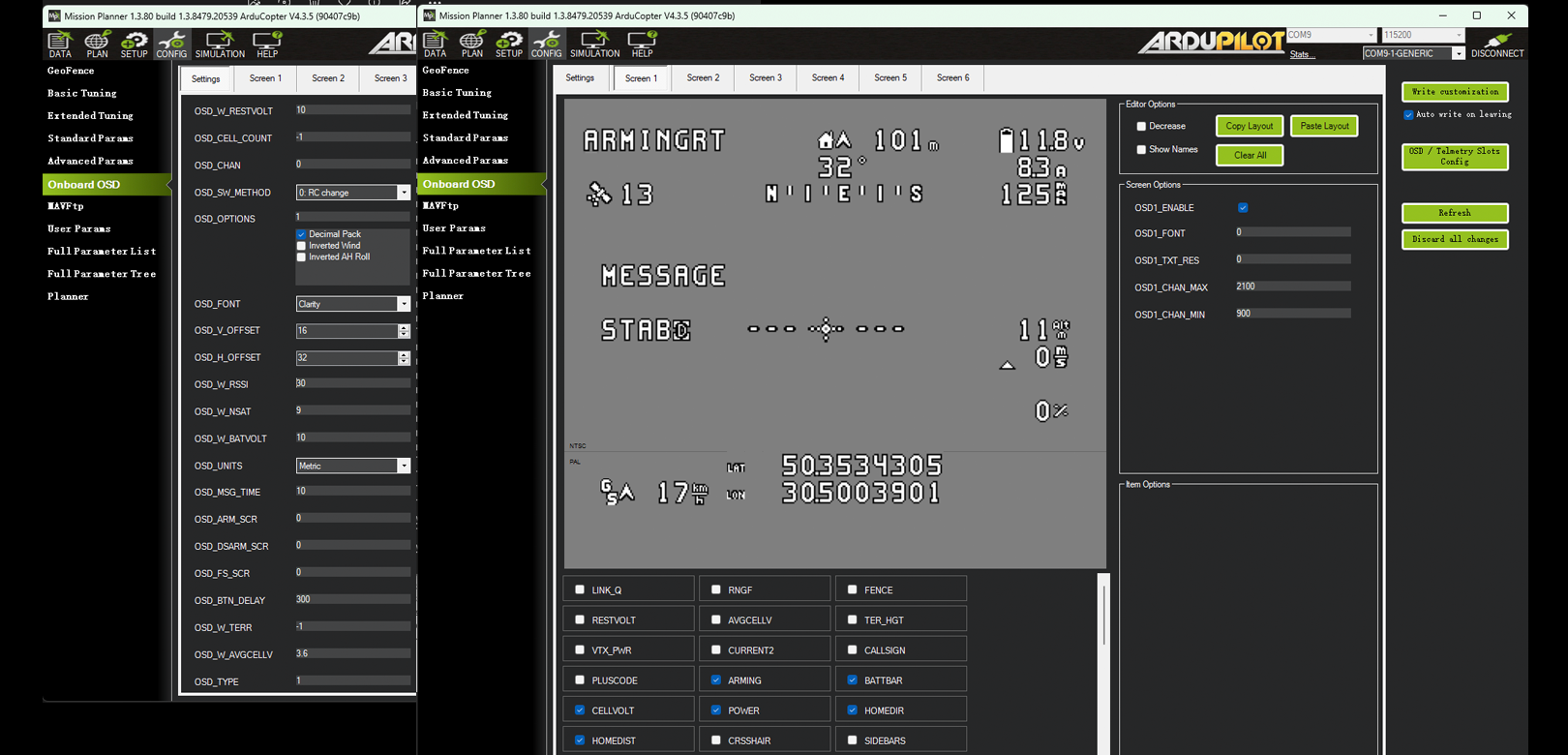The height and width of the screenshot is (755, 1568).
Task: Click the Refresh button
Action: pyautogui.click(x=1455, y=213)
